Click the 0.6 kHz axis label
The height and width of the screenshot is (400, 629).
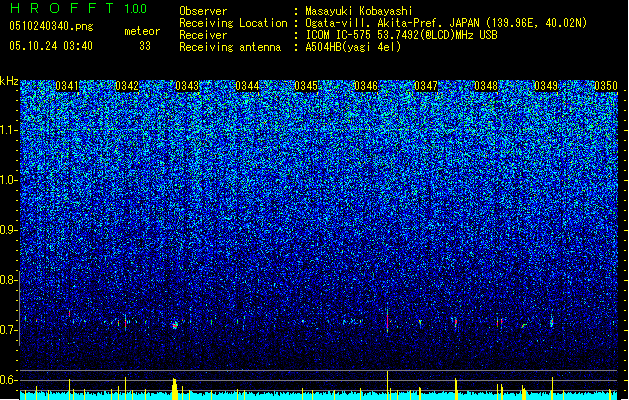[x=9, y=380]
